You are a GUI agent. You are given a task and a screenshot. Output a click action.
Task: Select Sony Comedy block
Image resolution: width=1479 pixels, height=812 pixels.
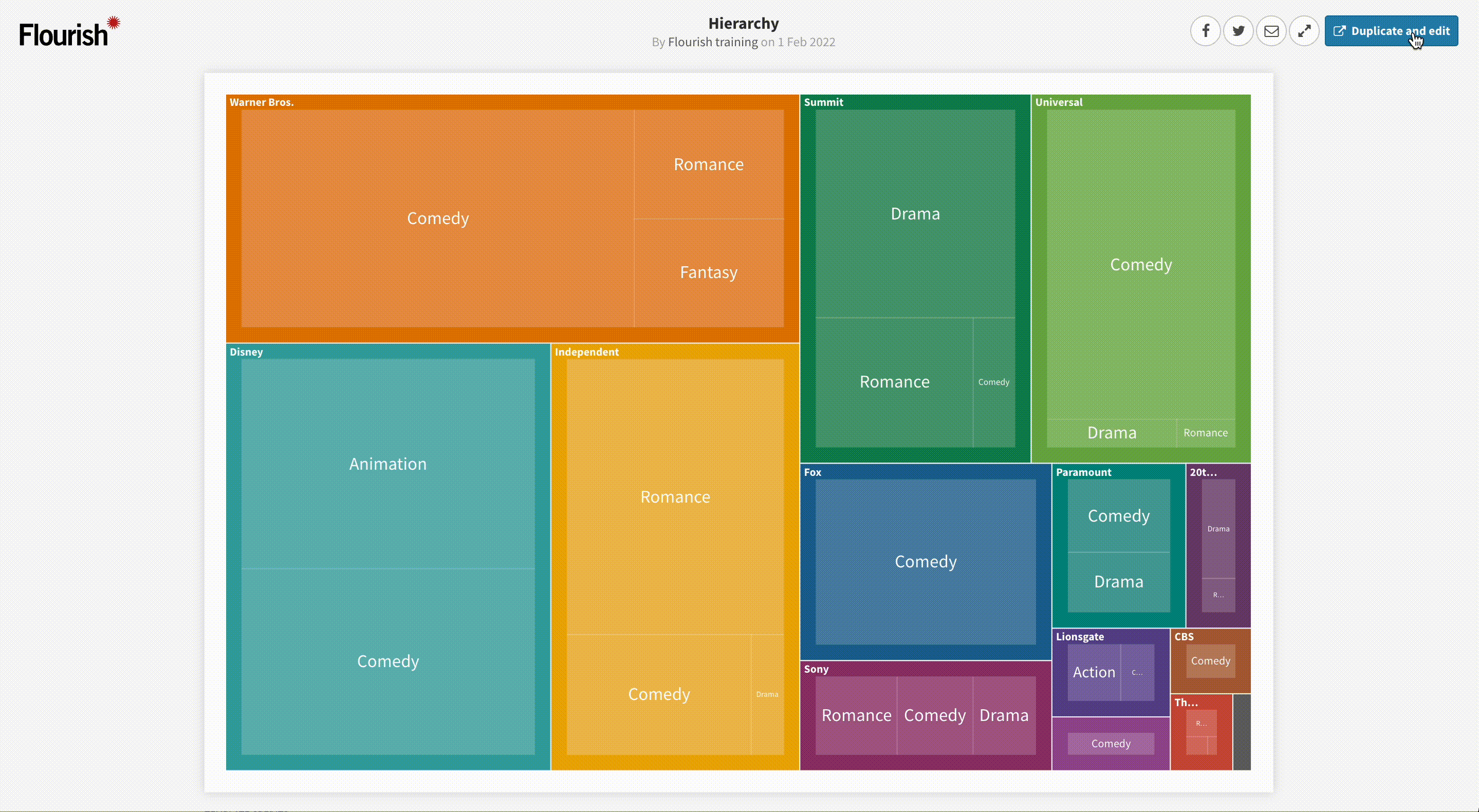[935, 715]
